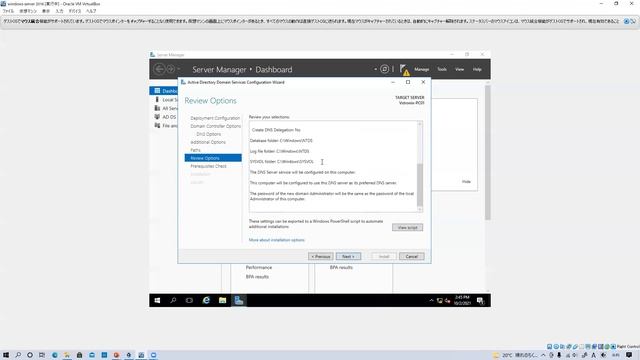Open the Help menu in Server Manager
The width and height of the screenshot is (640, 360).
point(477,69)
